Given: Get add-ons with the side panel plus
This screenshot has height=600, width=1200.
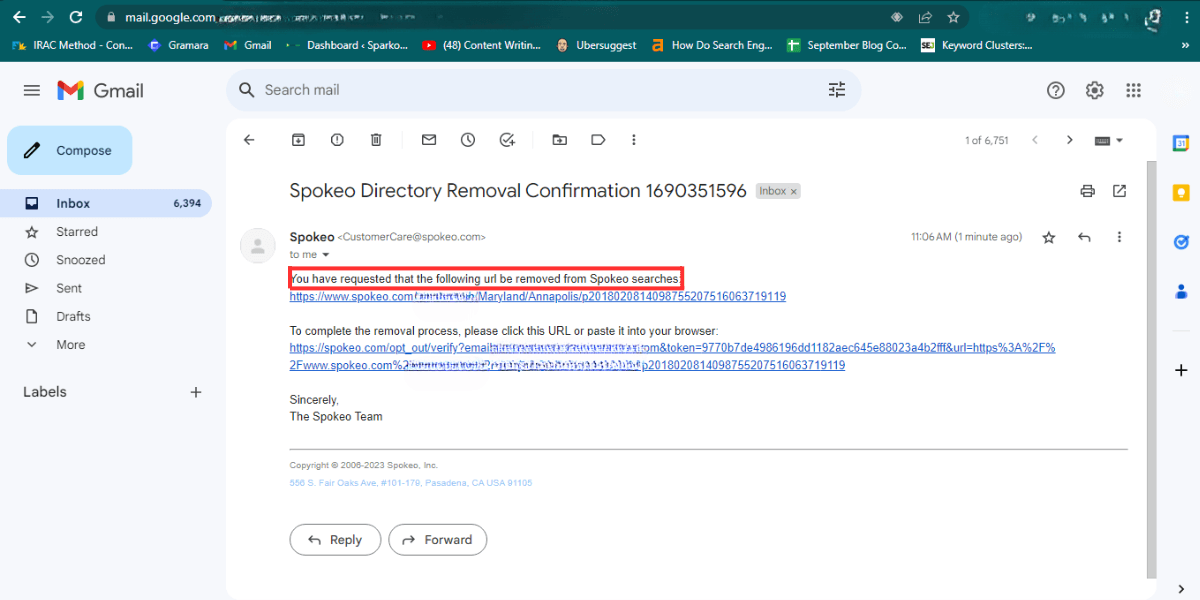Looking at the screenshot, I should point(1181,370).
